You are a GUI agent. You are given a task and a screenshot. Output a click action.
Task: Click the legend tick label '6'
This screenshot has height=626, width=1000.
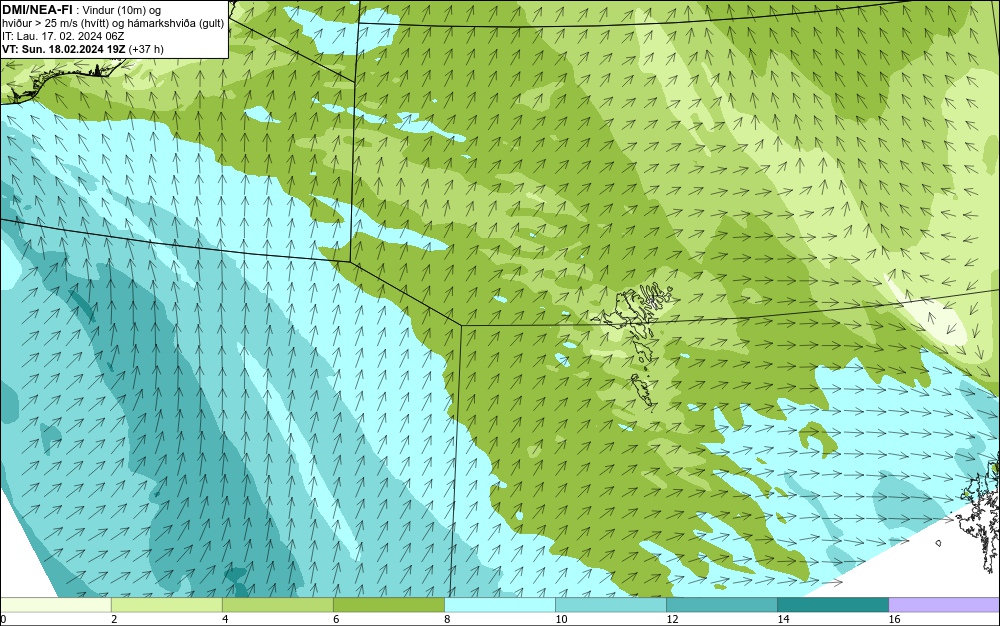pos(335,619)
